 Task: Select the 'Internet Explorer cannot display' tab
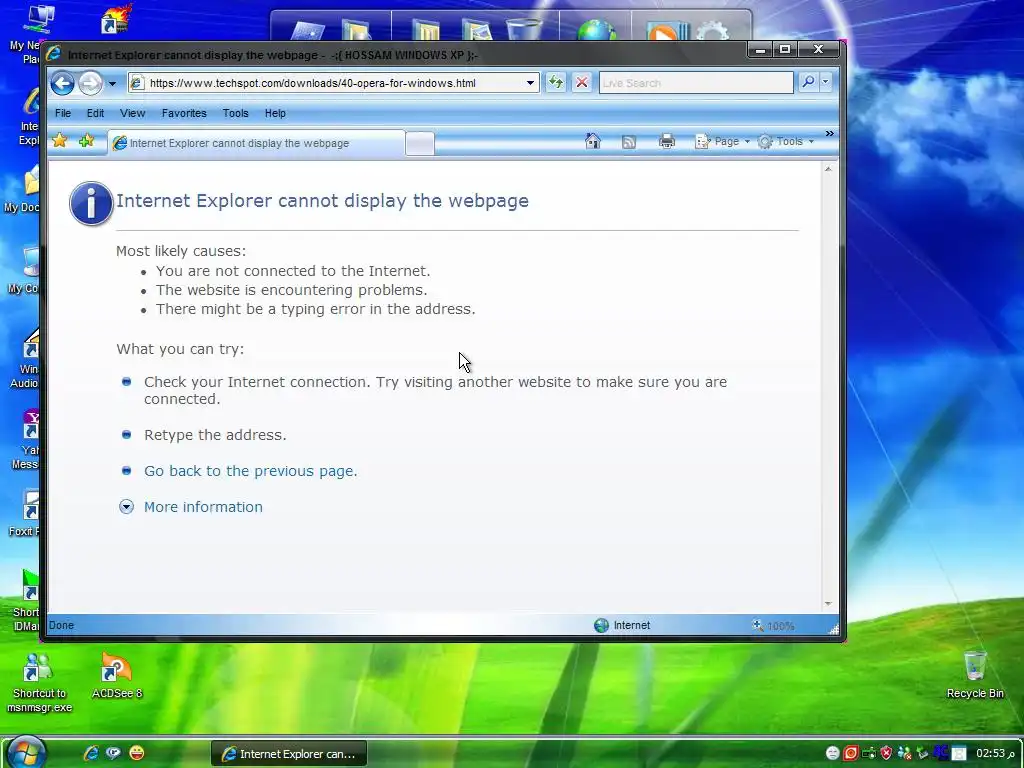tap(256, 143)
